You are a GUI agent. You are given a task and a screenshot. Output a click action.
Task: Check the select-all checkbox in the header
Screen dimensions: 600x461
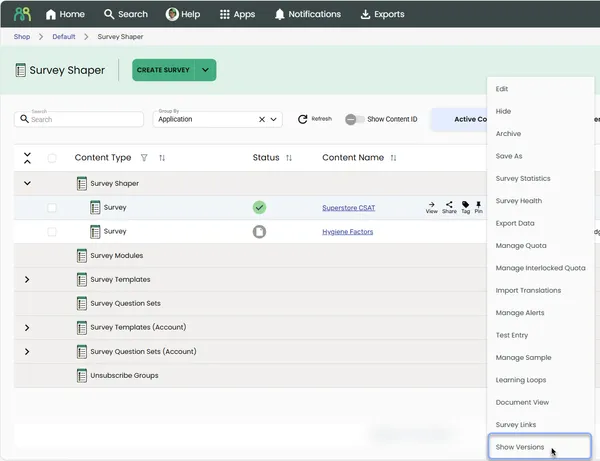[52, 158]
